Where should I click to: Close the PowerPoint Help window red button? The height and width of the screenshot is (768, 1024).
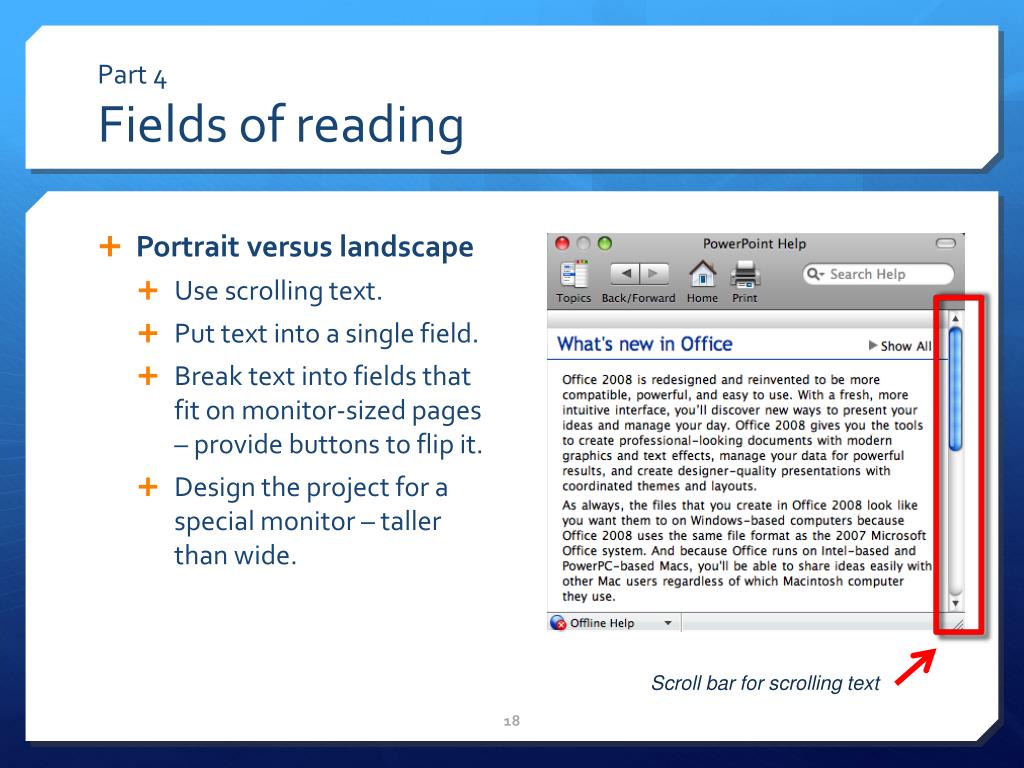pos(562,244)
